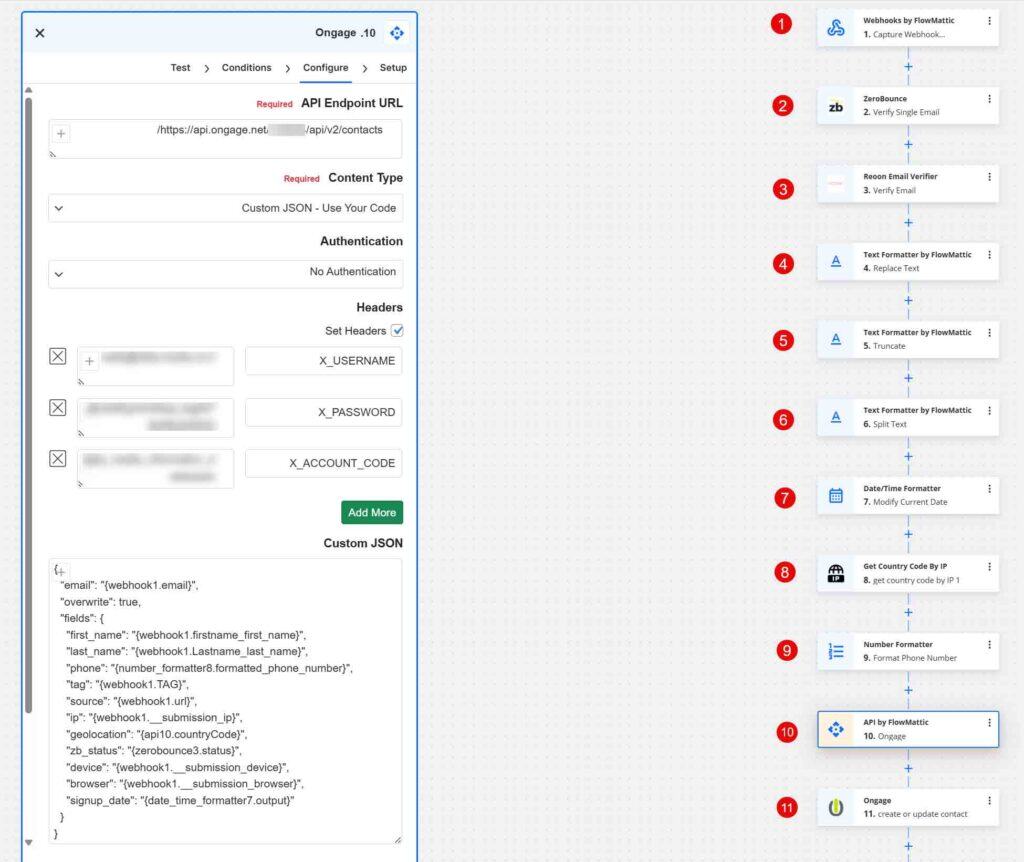Remove the X_USERNAME header row
This screenshot has width=1024, height=862.
(58, 356)
